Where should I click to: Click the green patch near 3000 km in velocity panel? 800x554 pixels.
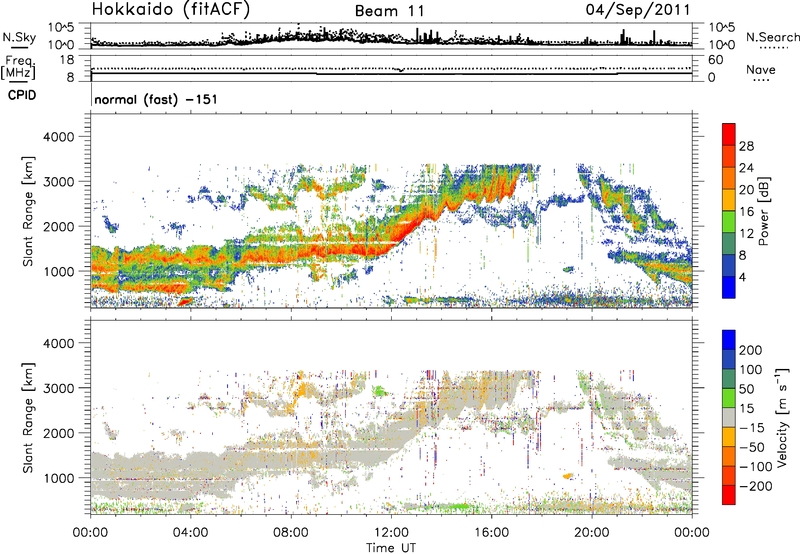point(379,391)
